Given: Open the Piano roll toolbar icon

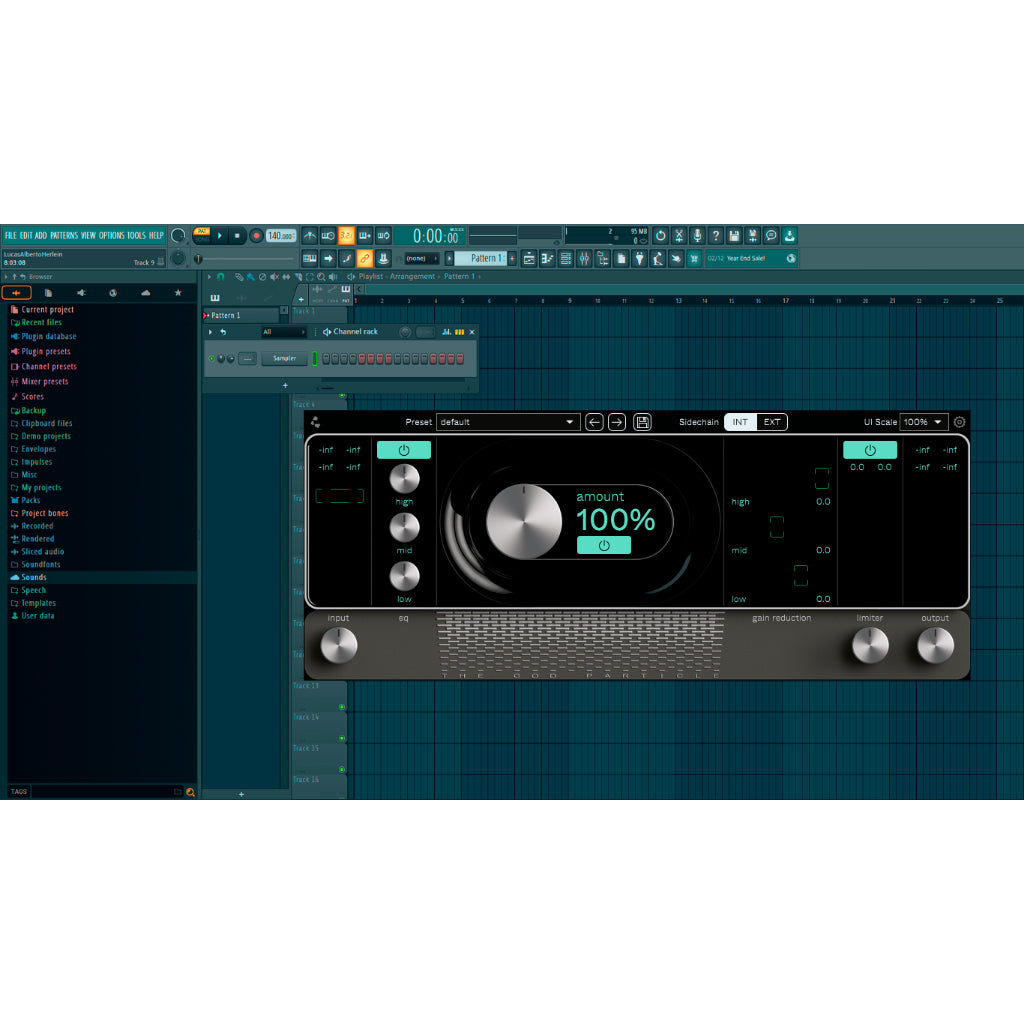Looking at the screenshot, I should click(548, 258).
